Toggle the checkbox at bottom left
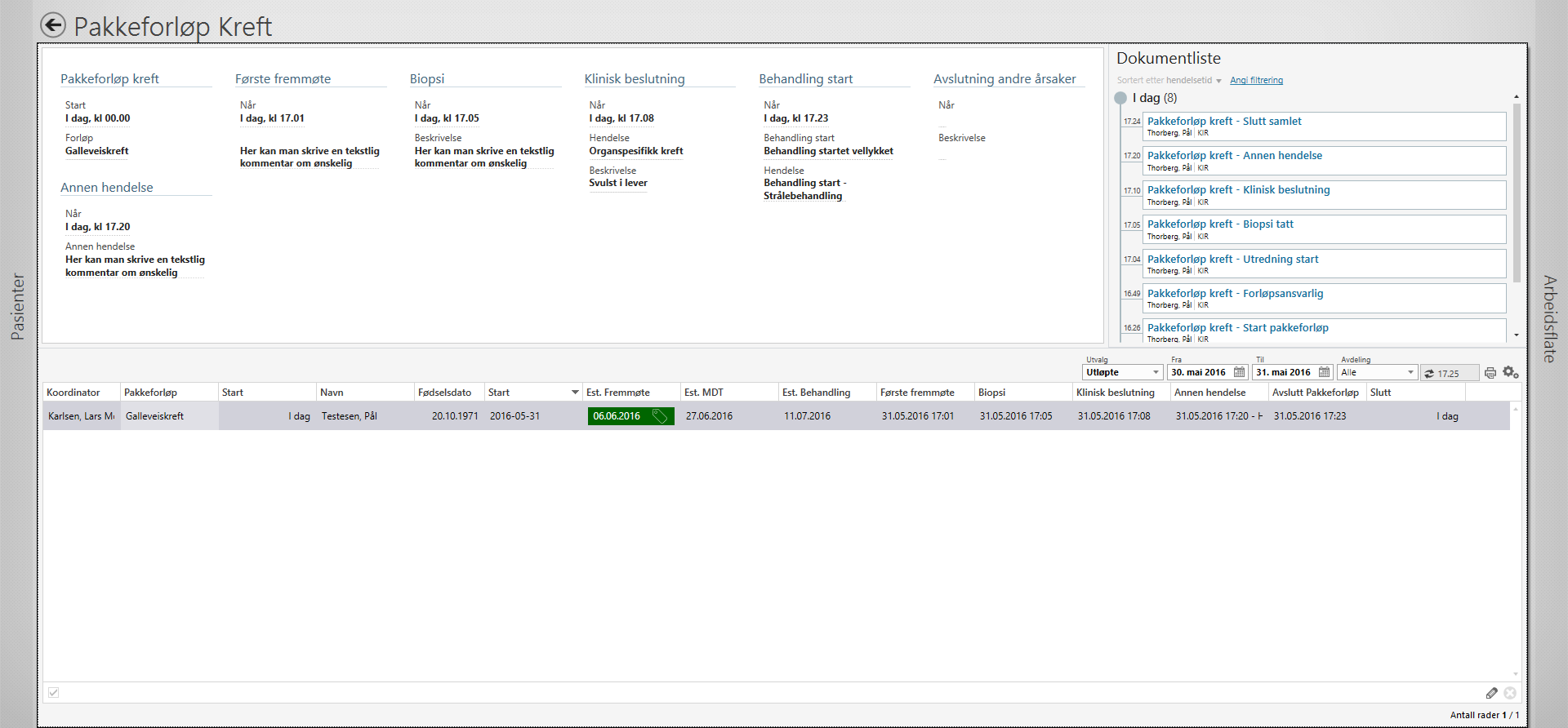 [53, 693]
